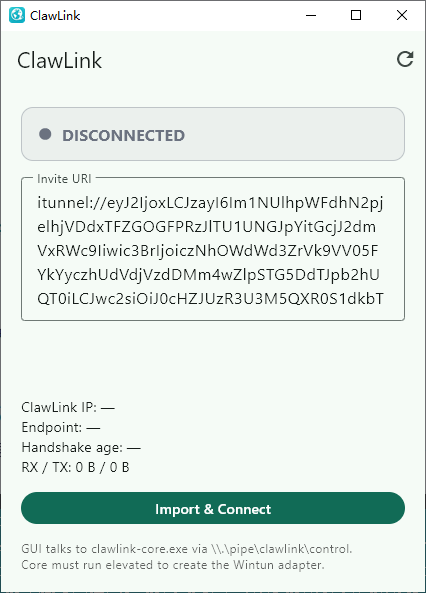Minimize the ClawLink window

pos(311,15)
